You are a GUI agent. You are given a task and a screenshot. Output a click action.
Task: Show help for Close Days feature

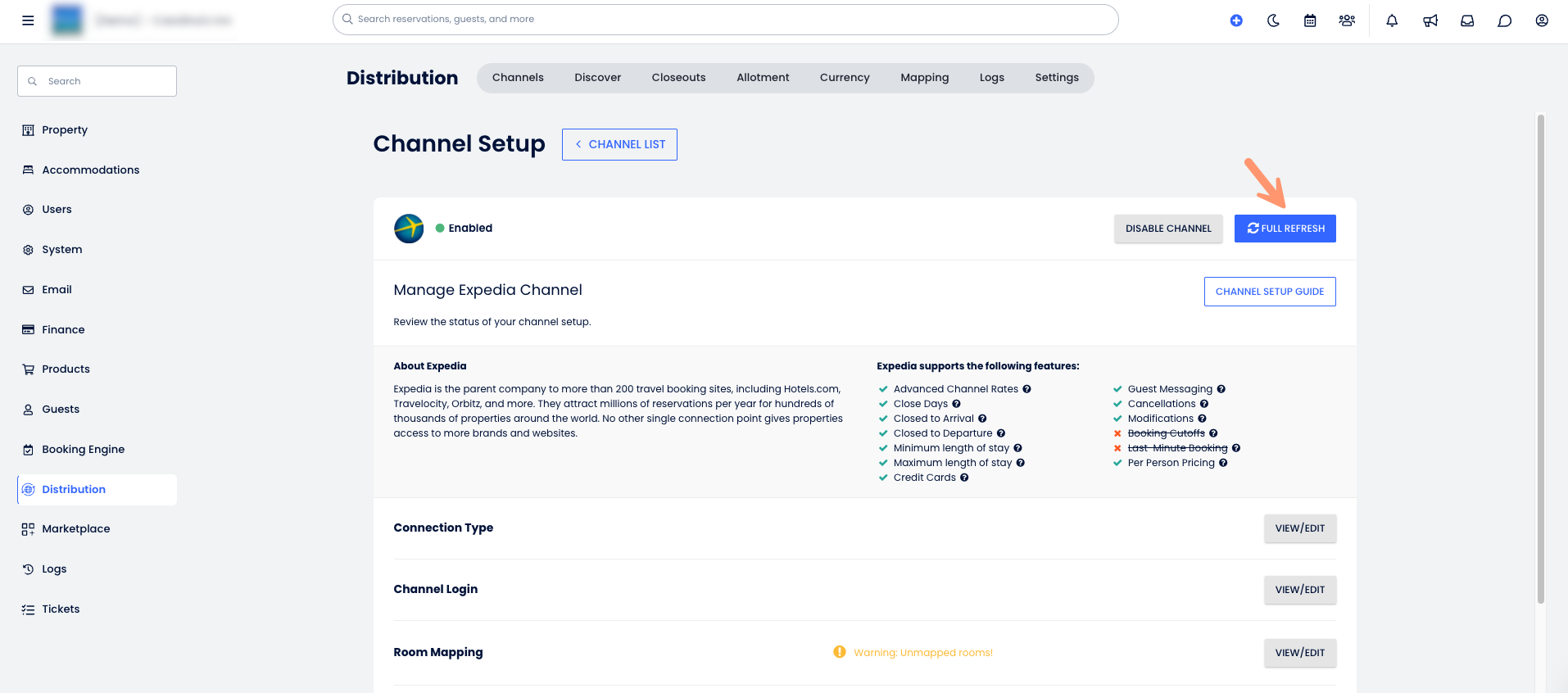pos(956,404)
